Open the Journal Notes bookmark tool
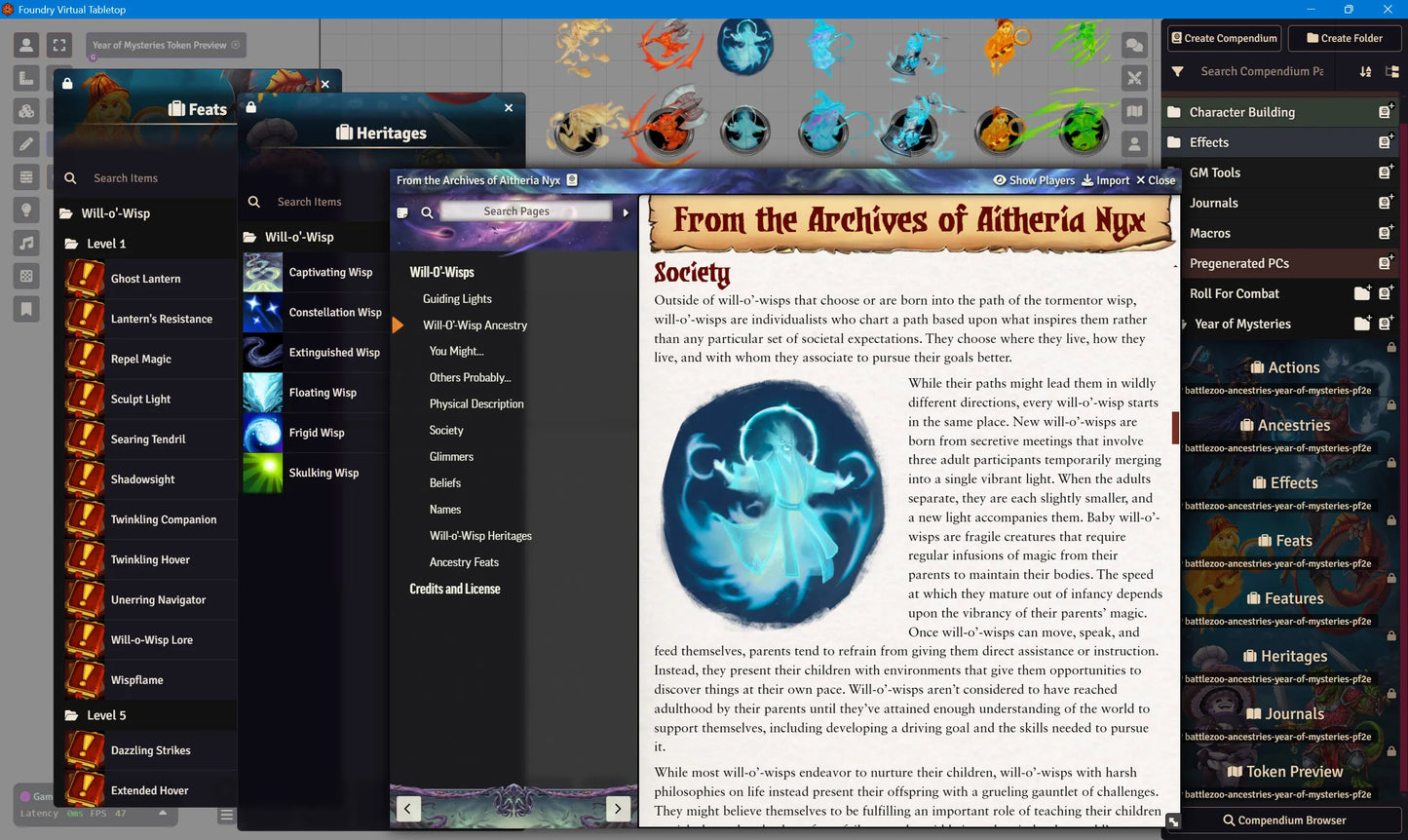This screenshot has width=1408, height=840. 26,309
